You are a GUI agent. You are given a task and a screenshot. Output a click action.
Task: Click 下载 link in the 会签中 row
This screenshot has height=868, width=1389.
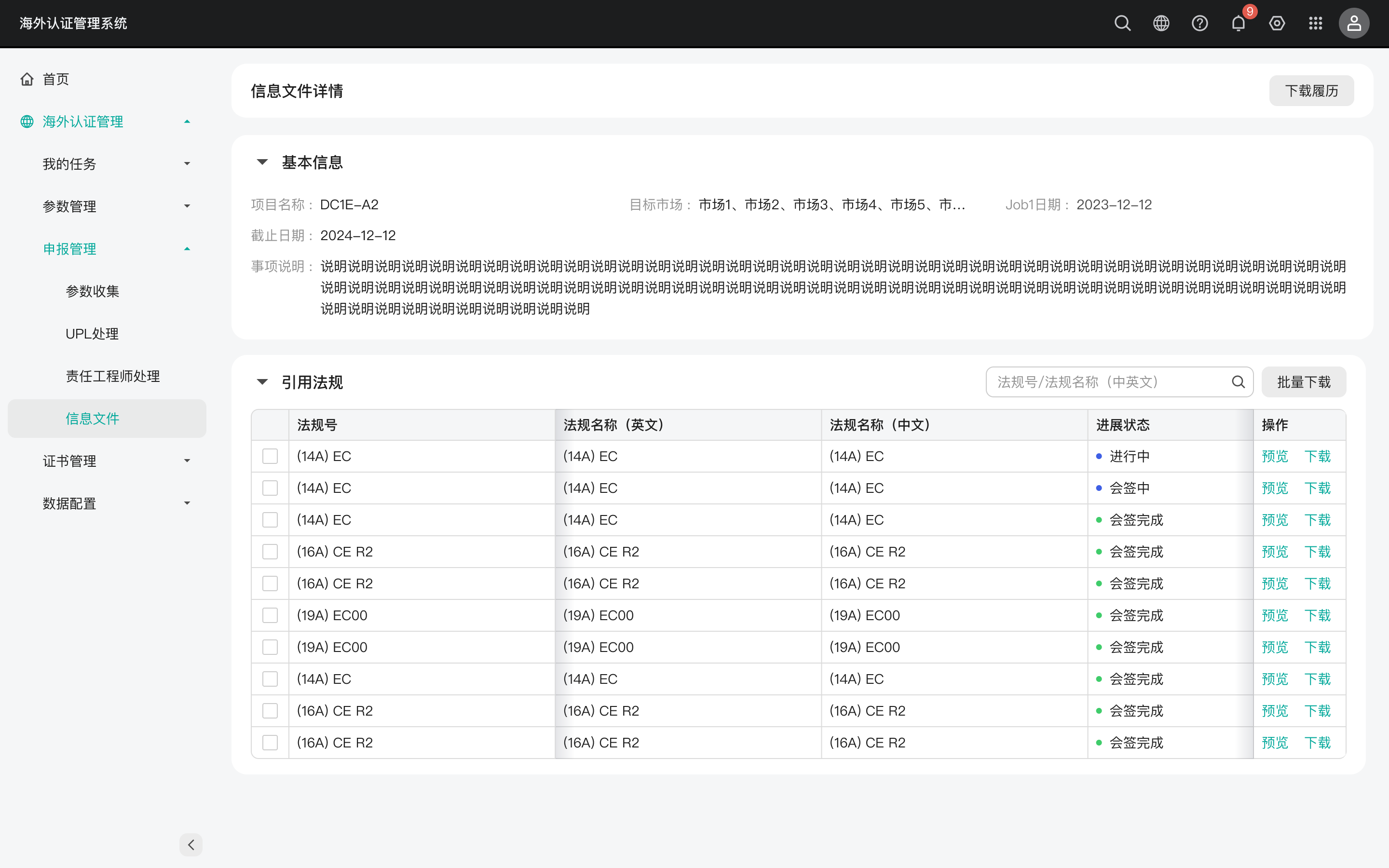coord(1317,488)
